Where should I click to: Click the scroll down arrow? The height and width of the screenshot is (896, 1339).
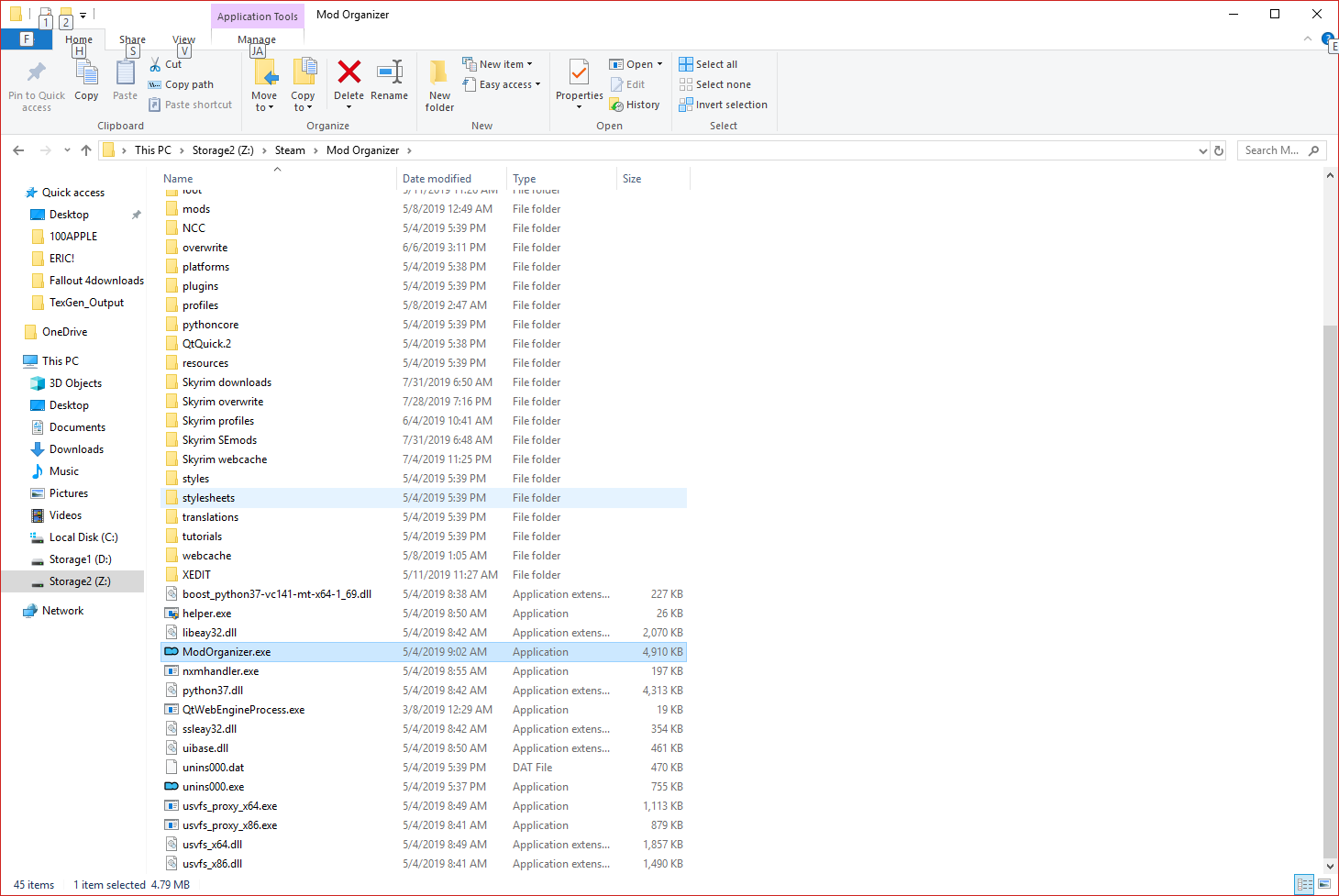click(1330, 866)
